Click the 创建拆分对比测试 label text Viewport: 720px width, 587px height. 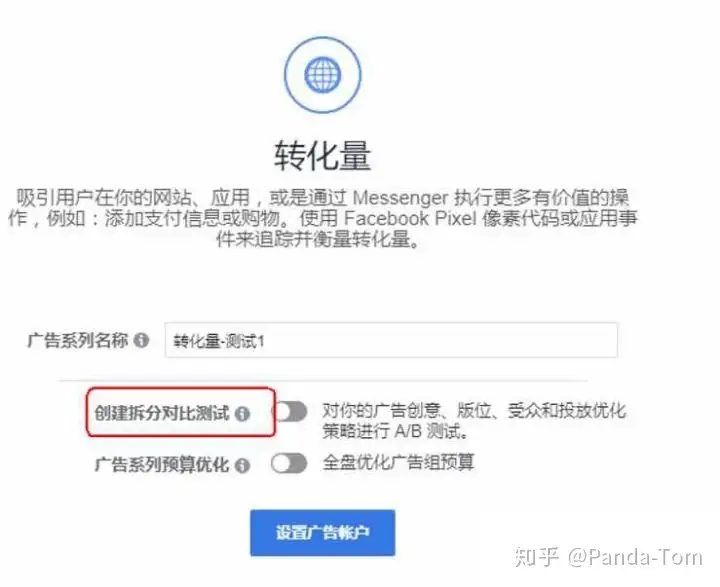(162, 413)
